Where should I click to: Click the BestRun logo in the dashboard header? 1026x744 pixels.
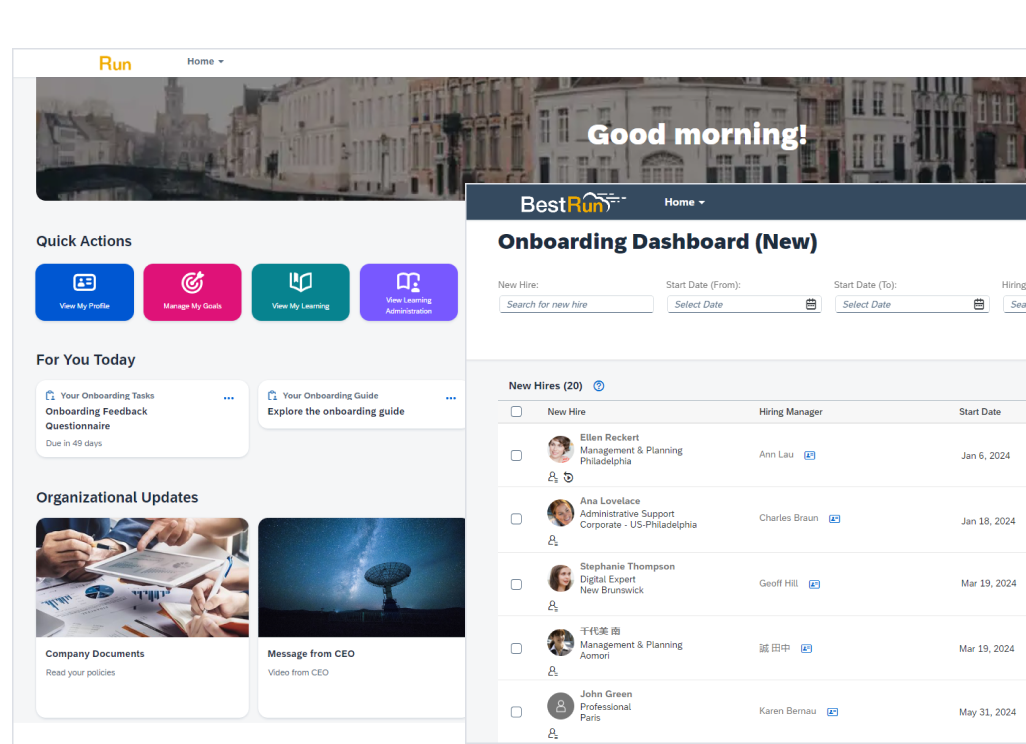(x=573, y=204)
